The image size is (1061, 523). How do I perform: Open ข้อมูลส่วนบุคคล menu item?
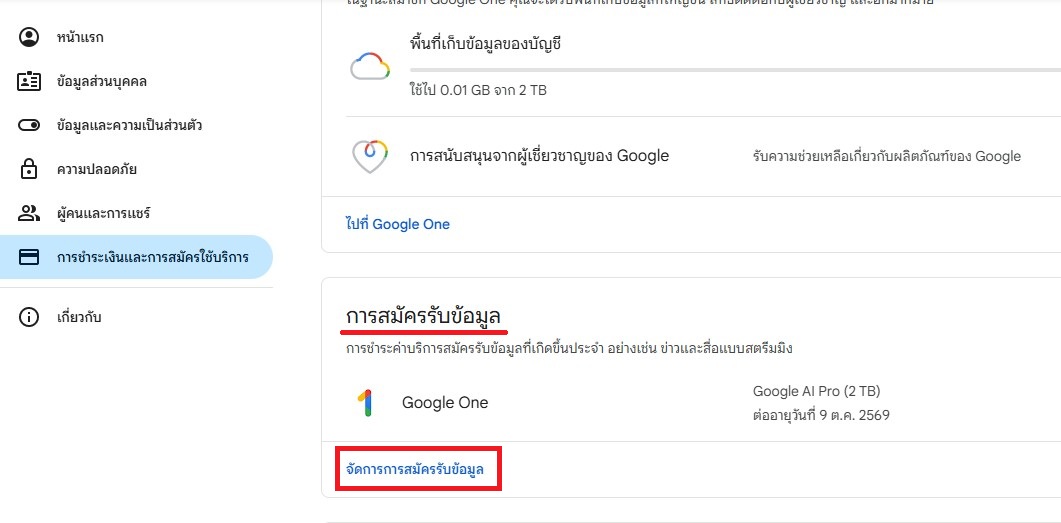[x=101, y=82]
